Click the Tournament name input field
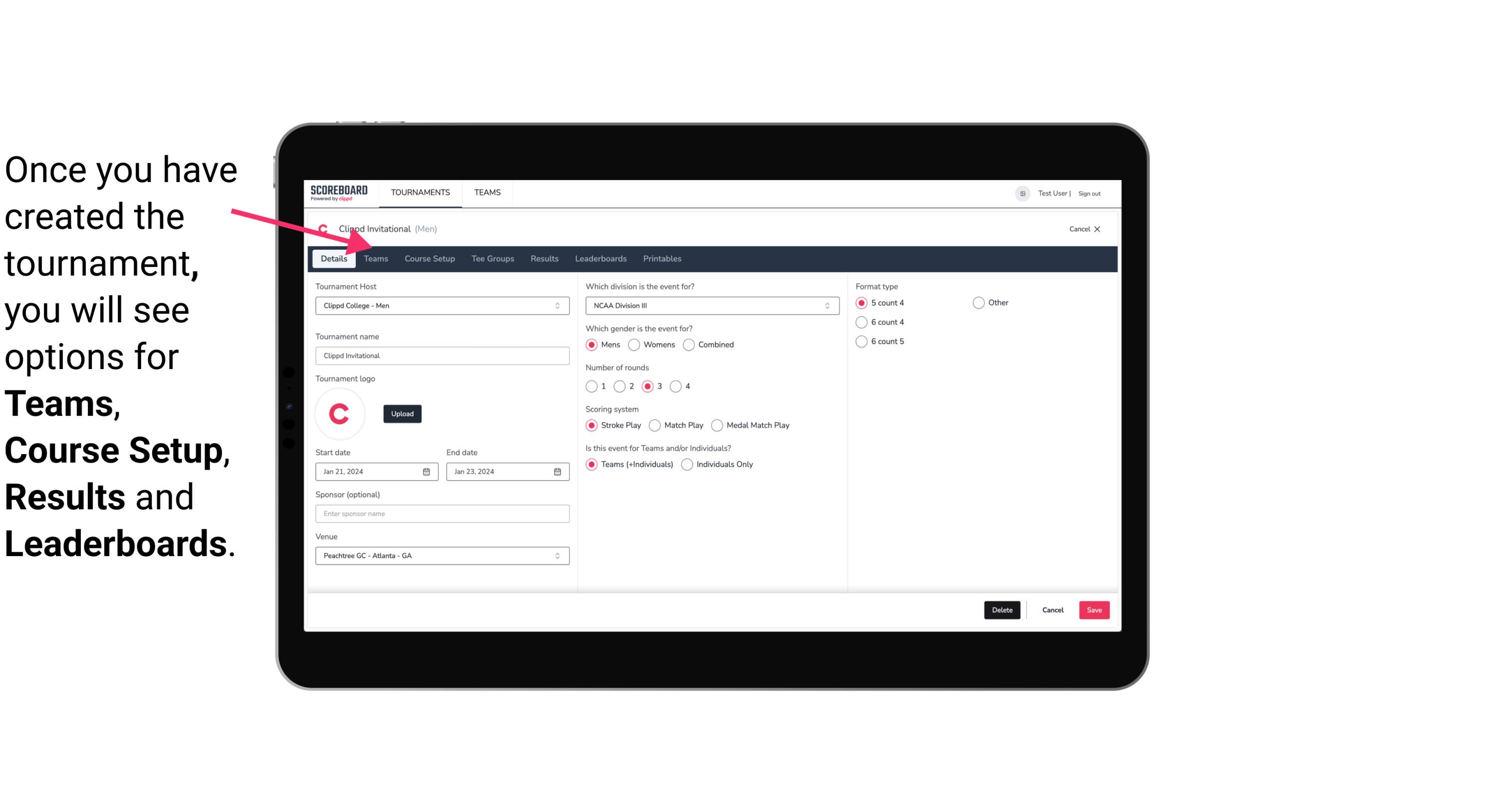Viewport: 1510px width, 812px height. tap(441, 355)
